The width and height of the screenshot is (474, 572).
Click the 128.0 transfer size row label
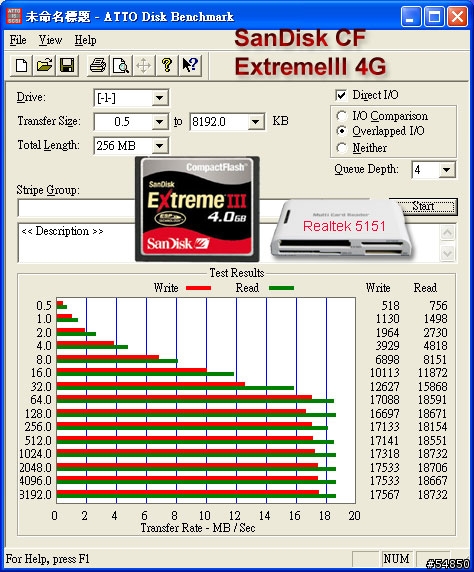click(x=38, y=414)
